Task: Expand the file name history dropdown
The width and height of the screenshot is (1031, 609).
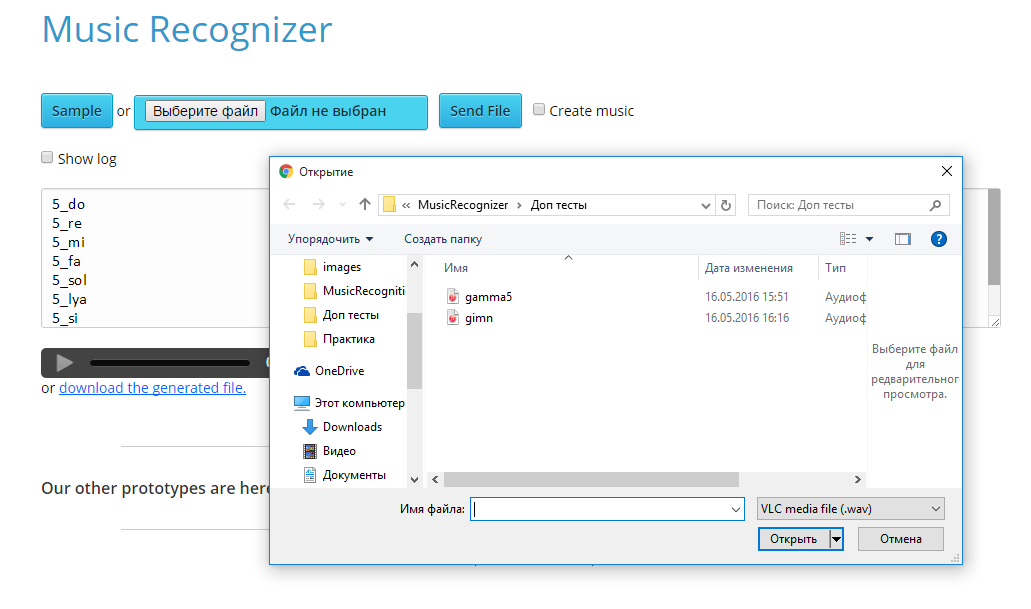Action: [736, 509]
